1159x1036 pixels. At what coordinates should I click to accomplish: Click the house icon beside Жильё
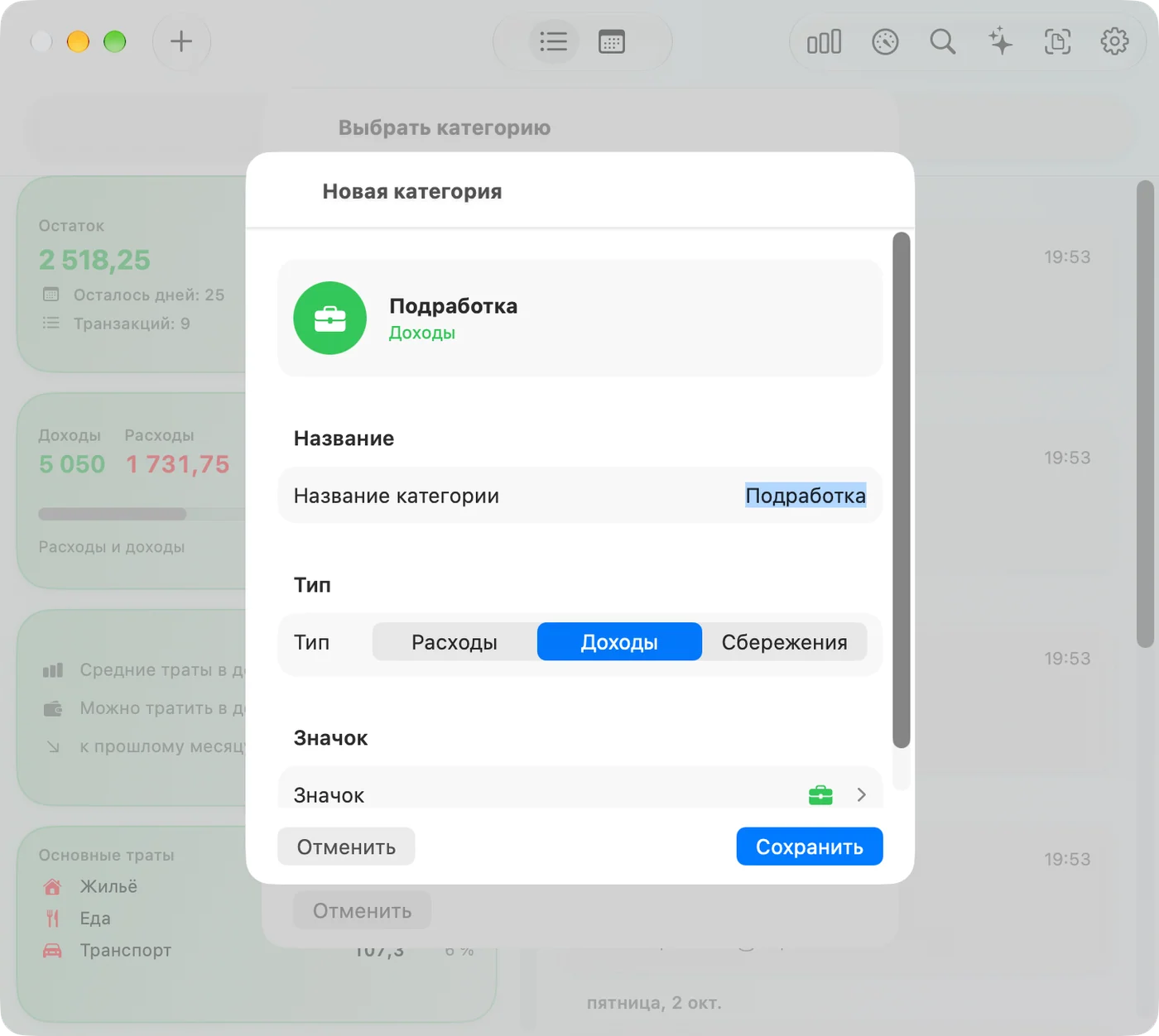(x=52, y=887)
